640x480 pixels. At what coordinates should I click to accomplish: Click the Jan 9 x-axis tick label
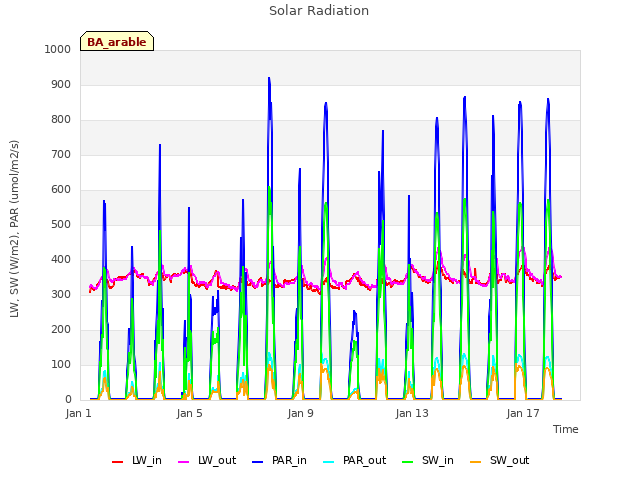pyautogui.click(x=300, y=413)
